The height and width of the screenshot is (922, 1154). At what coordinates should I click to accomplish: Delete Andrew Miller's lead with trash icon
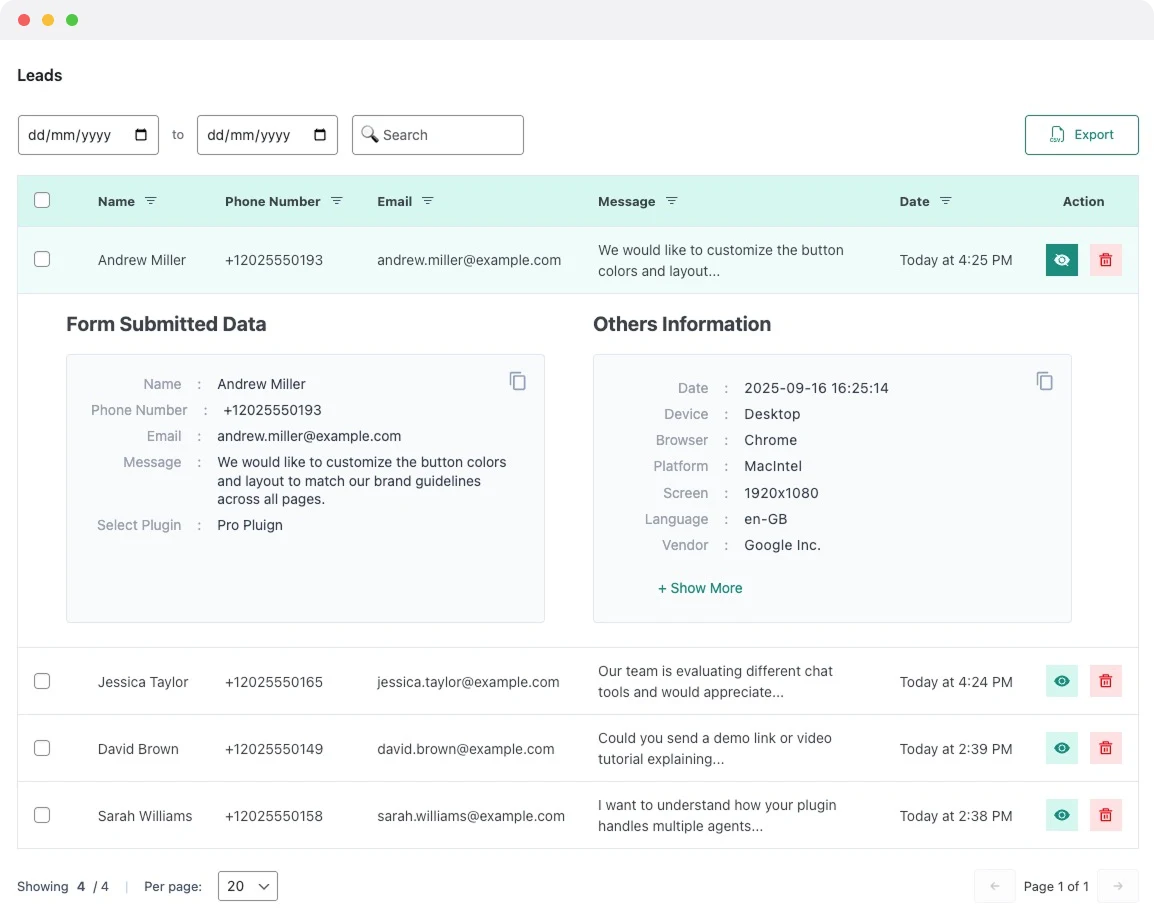pos(1105,260)
